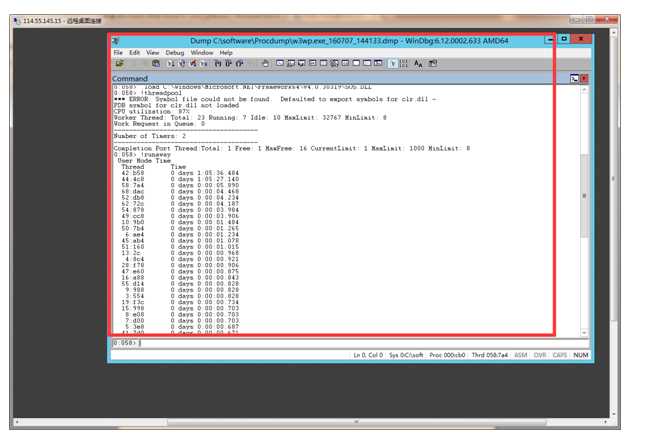Open the Locals window toolbar icon
Screen dimensions: 653x444
coord(302,63)
